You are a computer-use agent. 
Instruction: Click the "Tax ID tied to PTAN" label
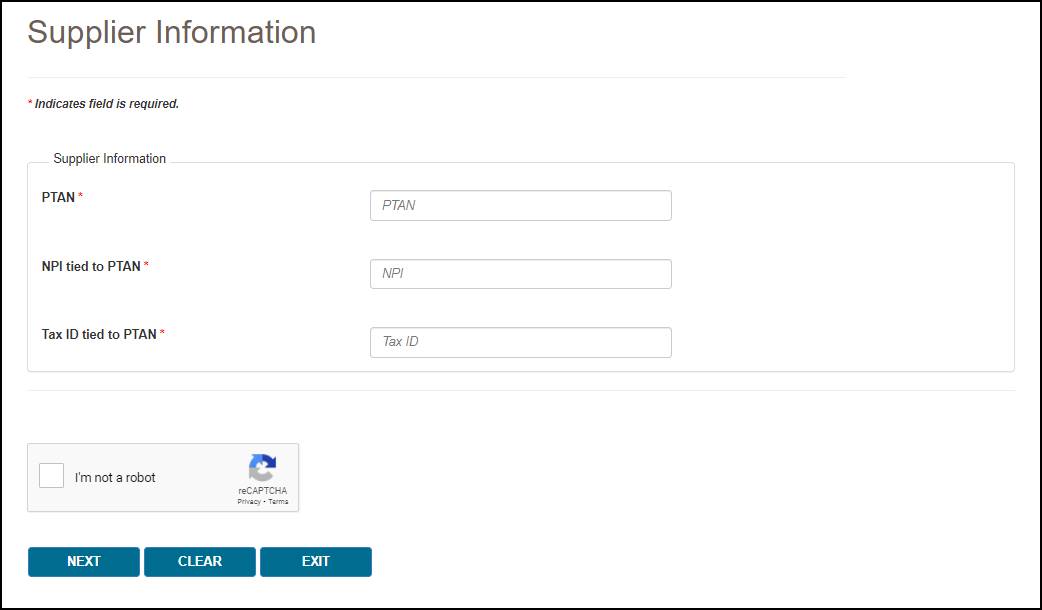[x=99, y=334]
